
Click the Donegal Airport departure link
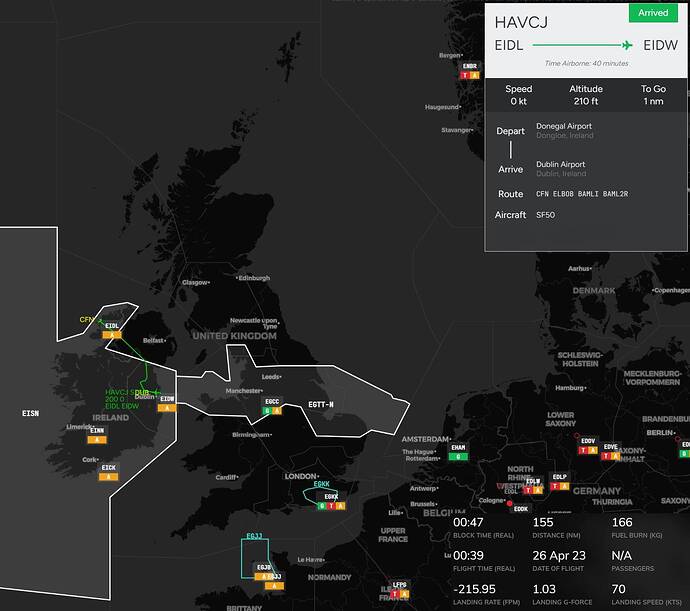(x=564, y=126)
